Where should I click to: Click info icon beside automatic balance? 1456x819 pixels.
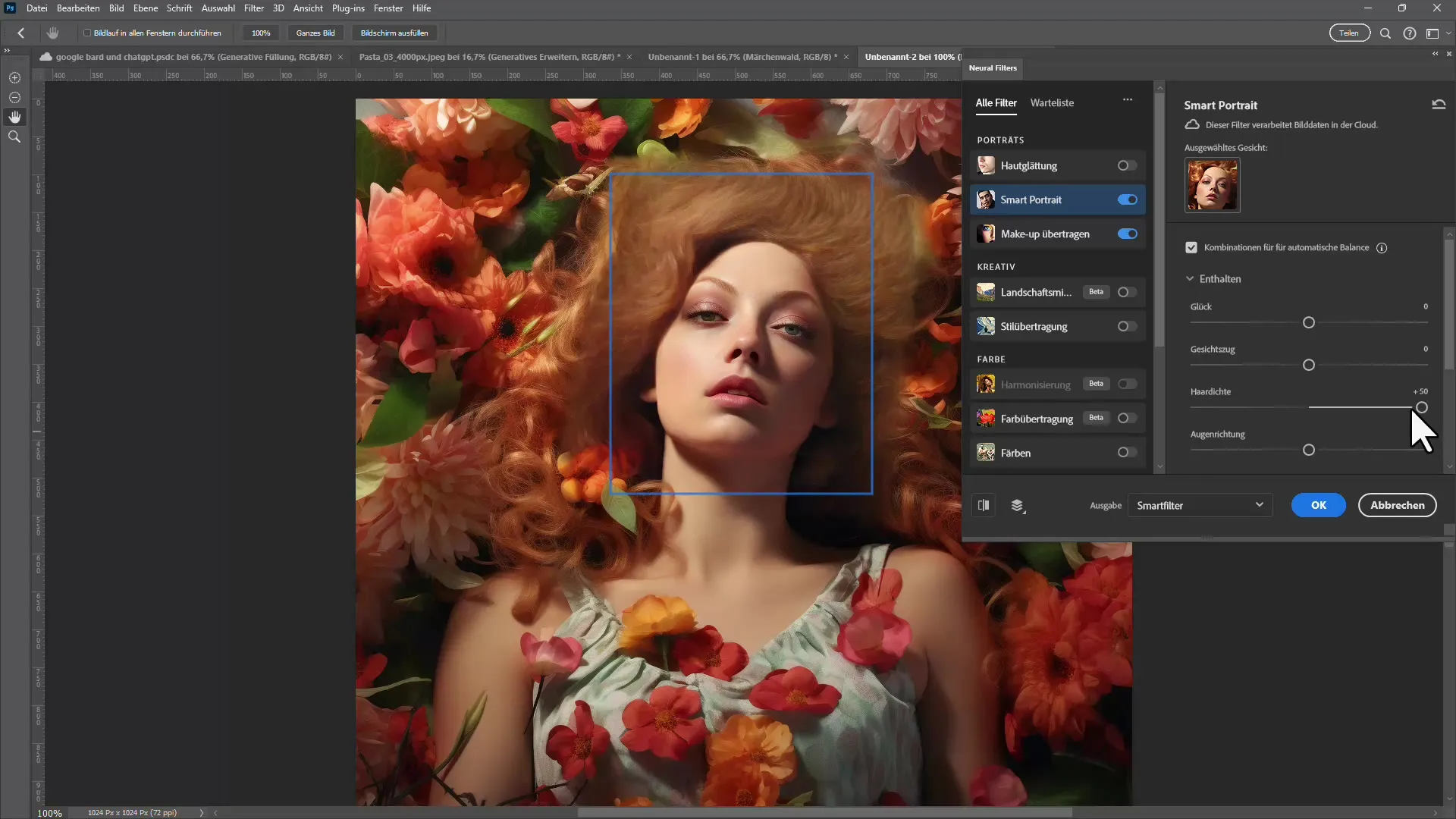1382,248
